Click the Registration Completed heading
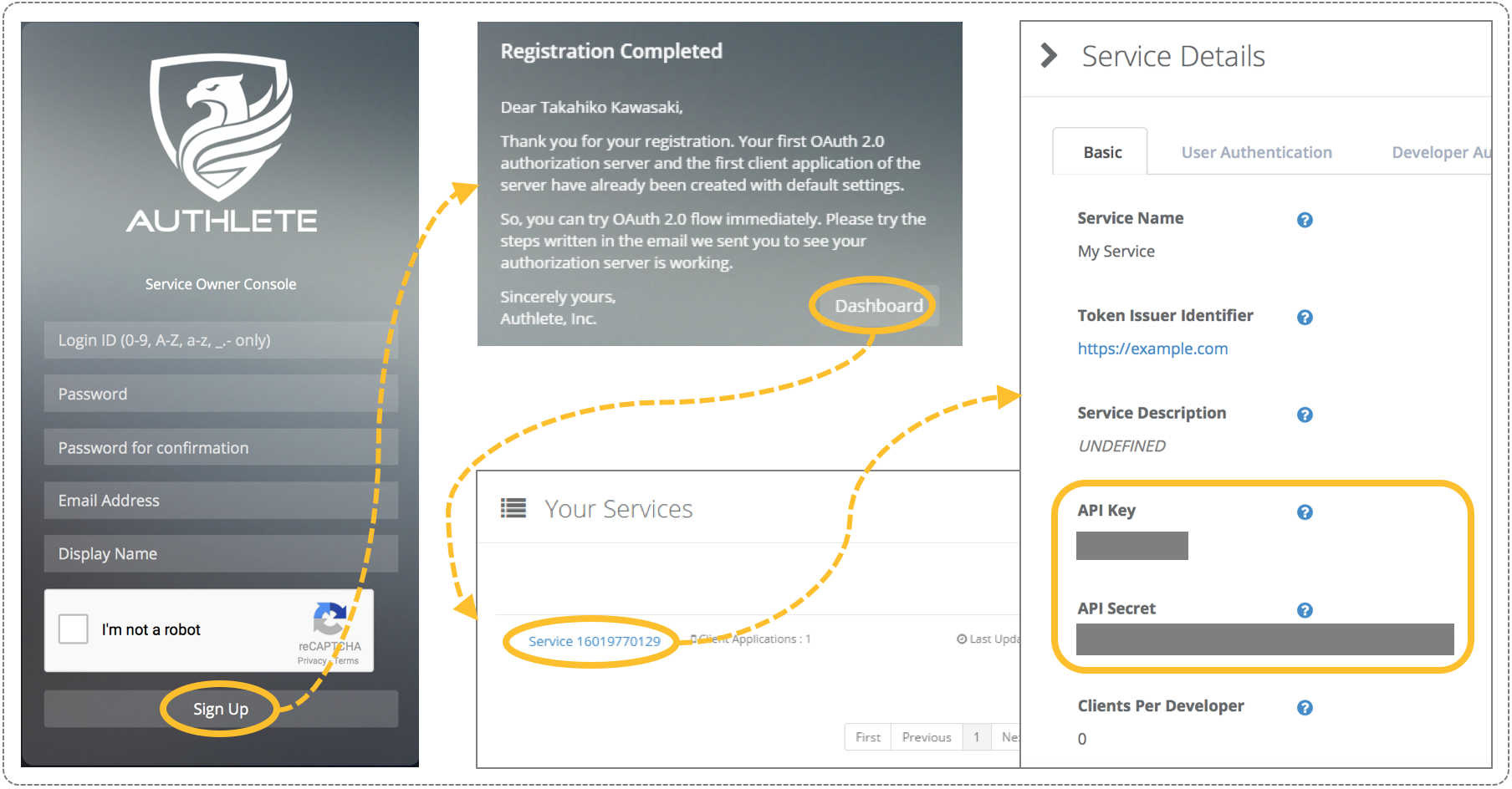This screenshot has height=789, width=1512. 611,51
